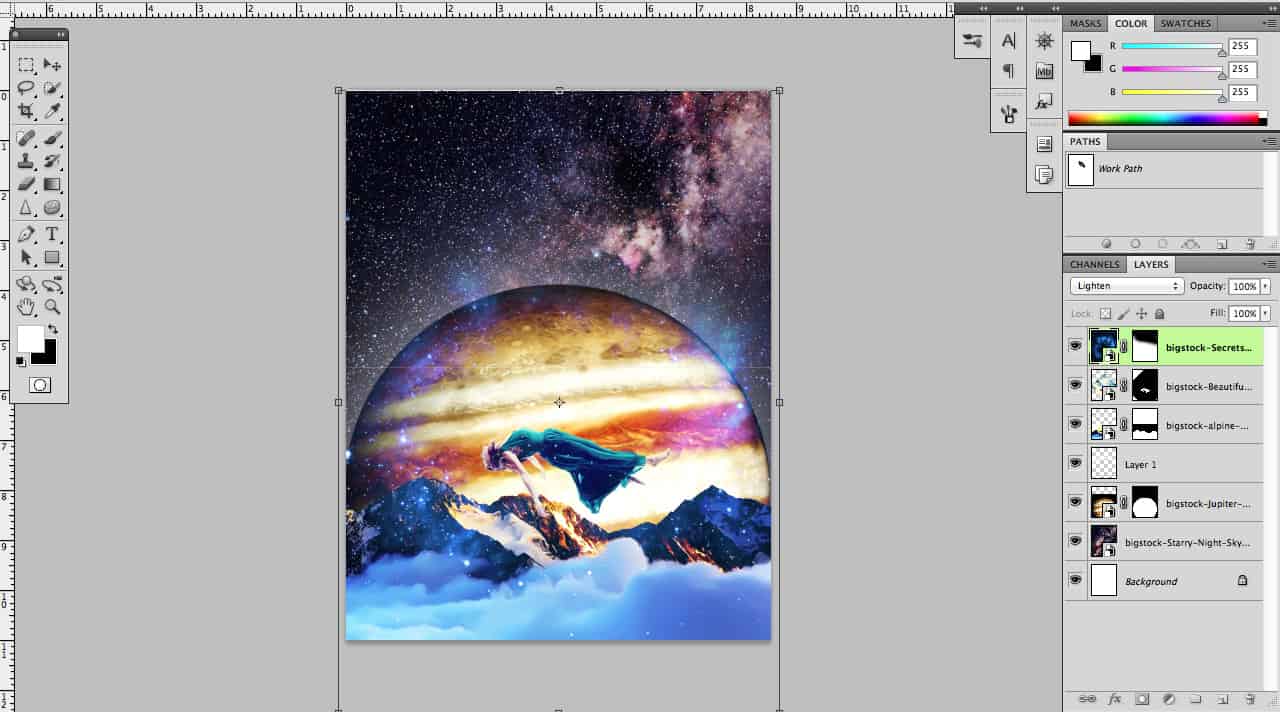Image resolution: width=1280 pixels, height=712 pixels.
Task: Hide the bigstock-Secrets layer
Action: click(x=1075, y=346)
